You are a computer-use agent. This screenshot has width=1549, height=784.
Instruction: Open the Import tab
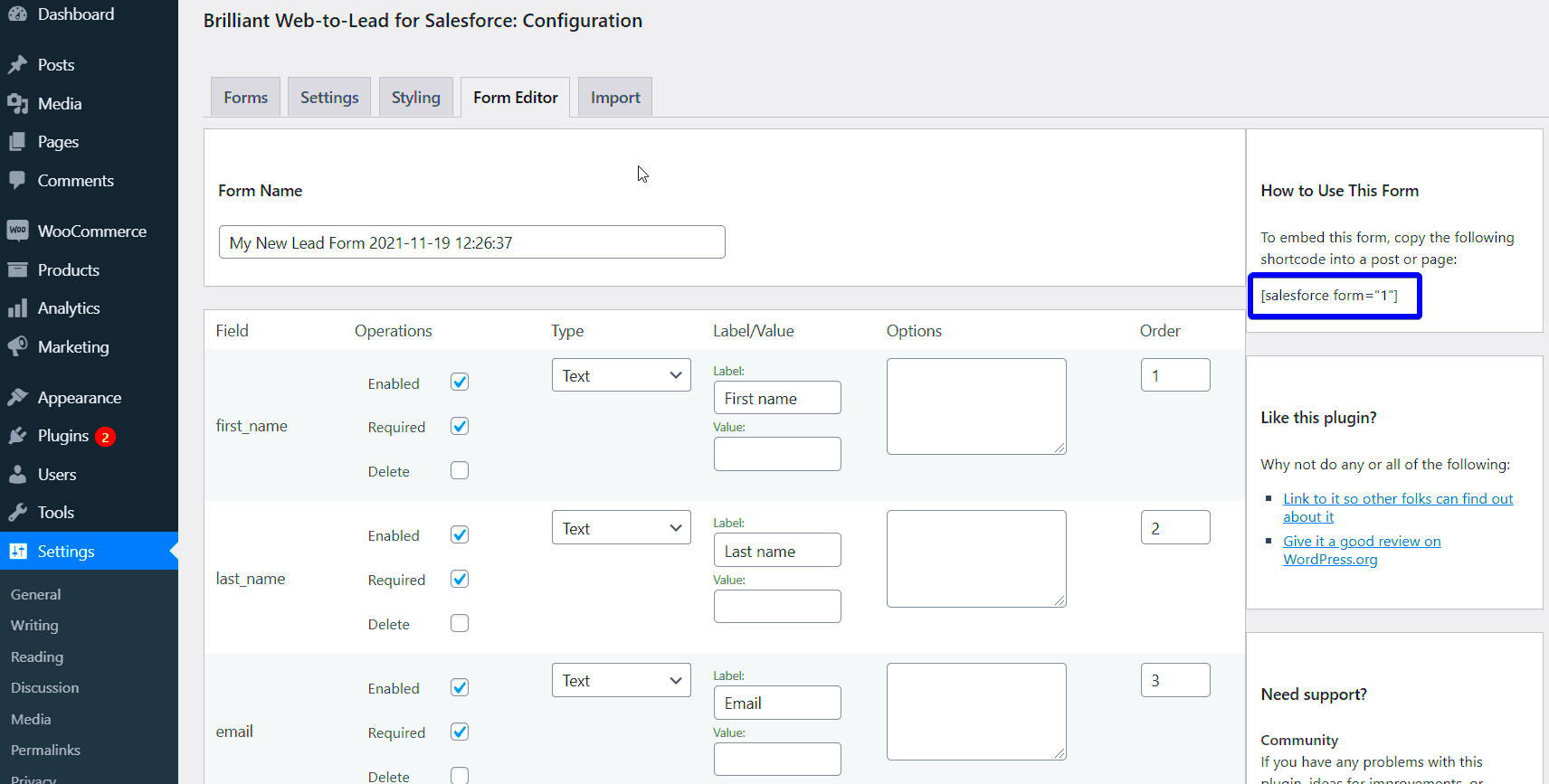point(615,97)
